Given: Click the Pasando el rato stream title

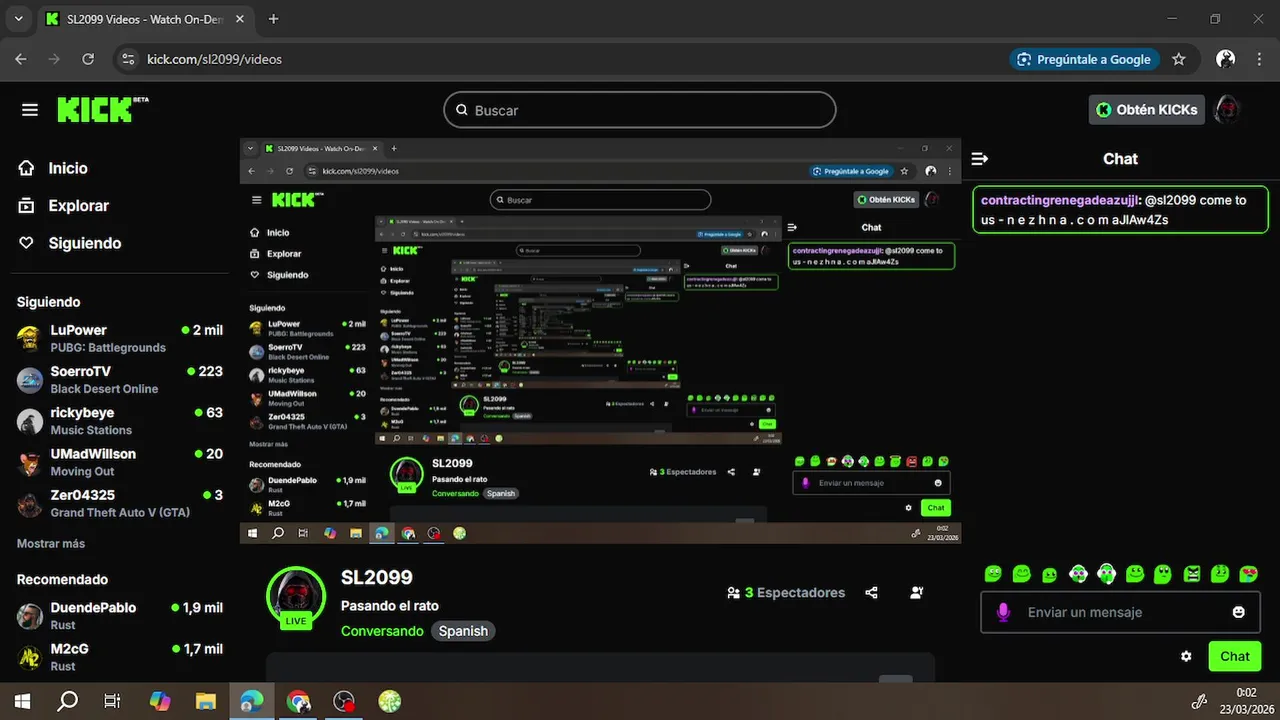Looking at the screenshot, I should 390,605.
